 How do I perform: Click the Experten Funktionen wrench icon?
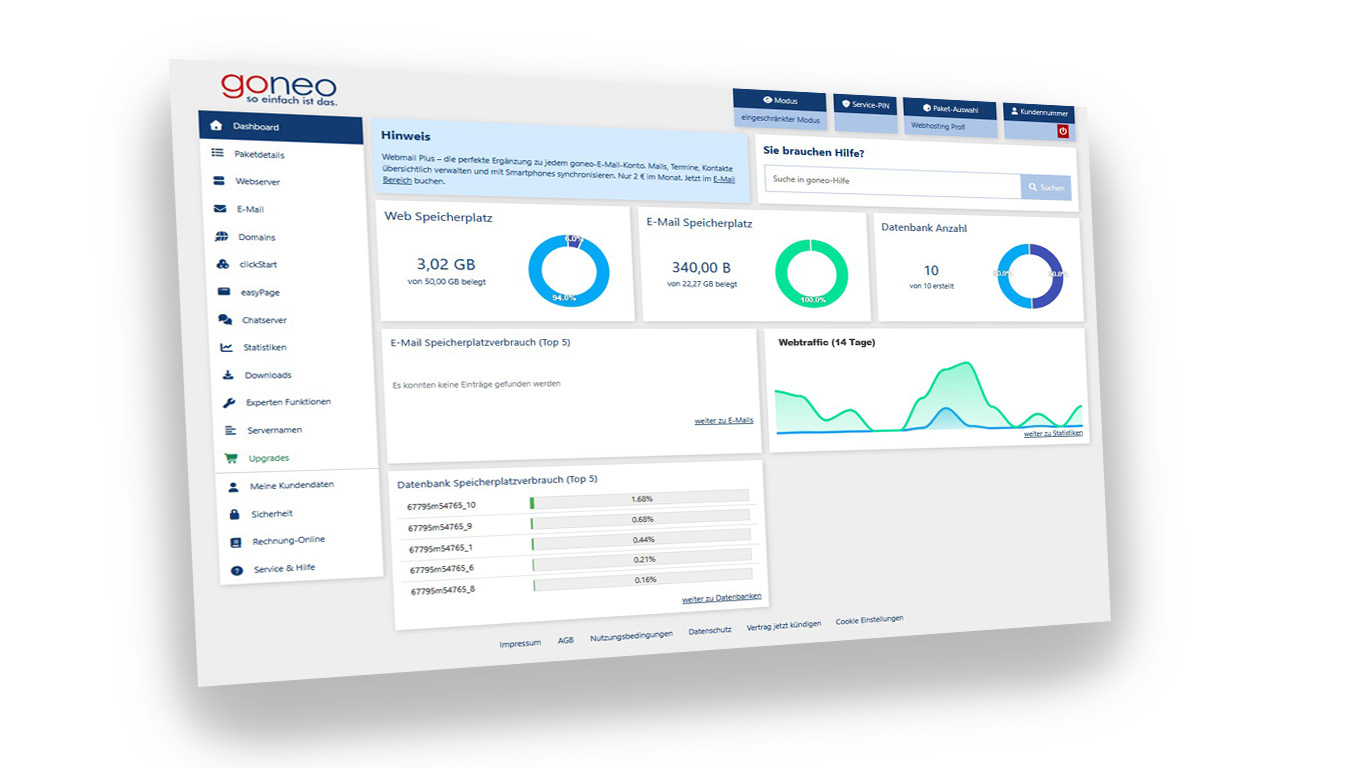pyautogui.click(x=229, y=403)
